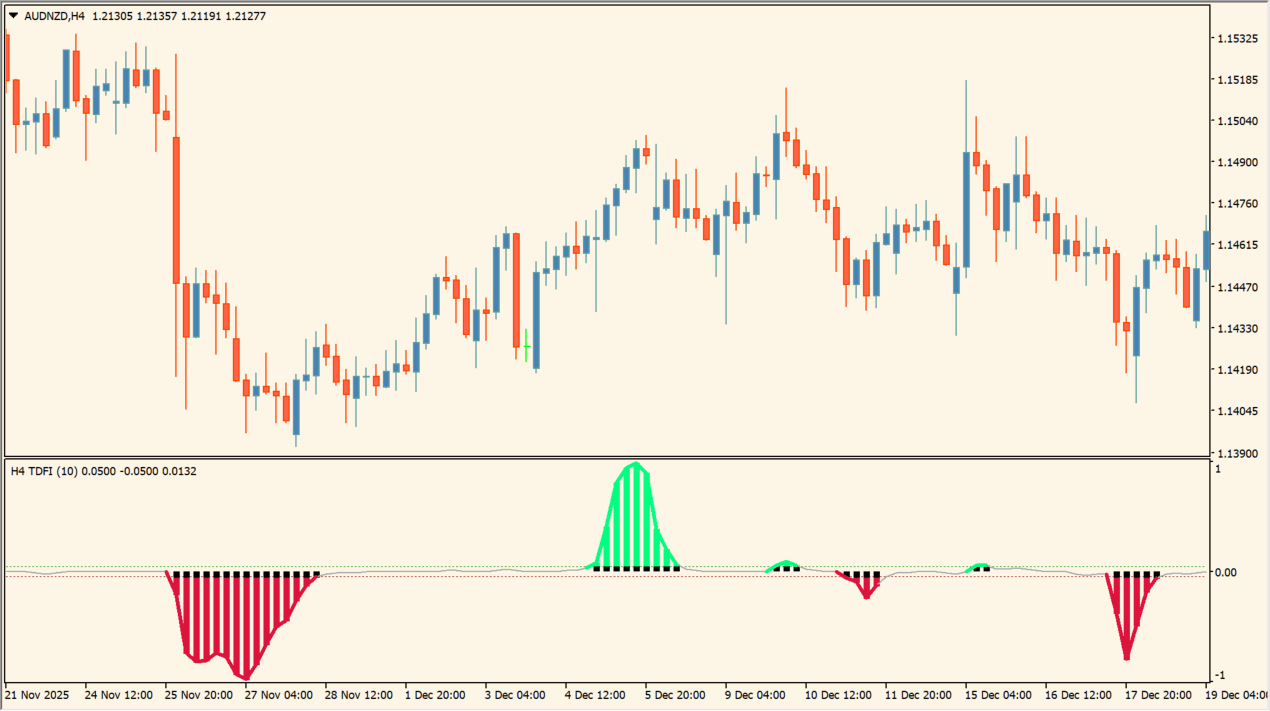Viewport: 1270px width, 711px height.
Task: Click the 1.13900 price at the scale bottom
Action: coord(1237,452)
